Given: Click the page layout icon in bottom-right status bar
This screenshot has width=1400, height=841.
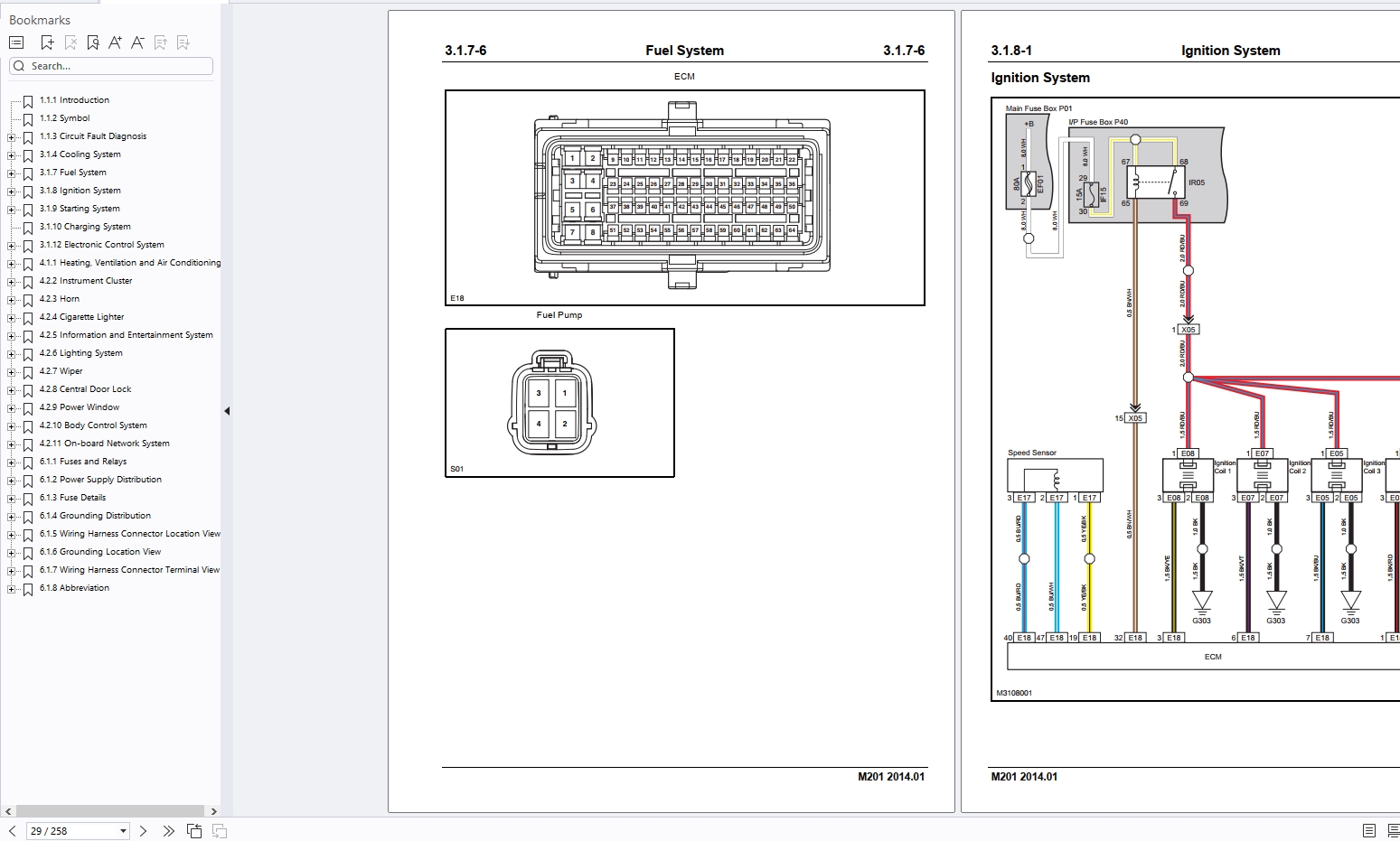Looking at the screenshot, I should point(1368,830).
